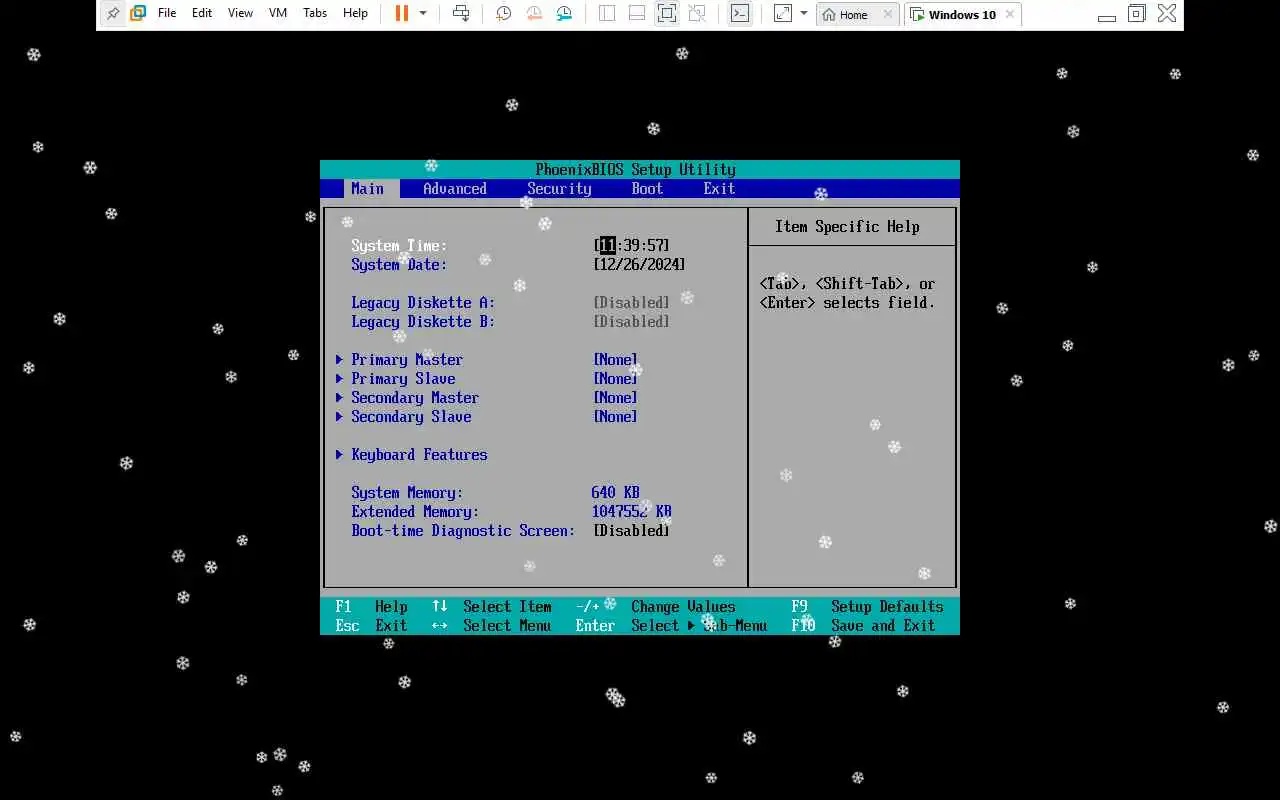1280x800 pixels.
Task: Open the Tabs menu
Action: point(315,13)
